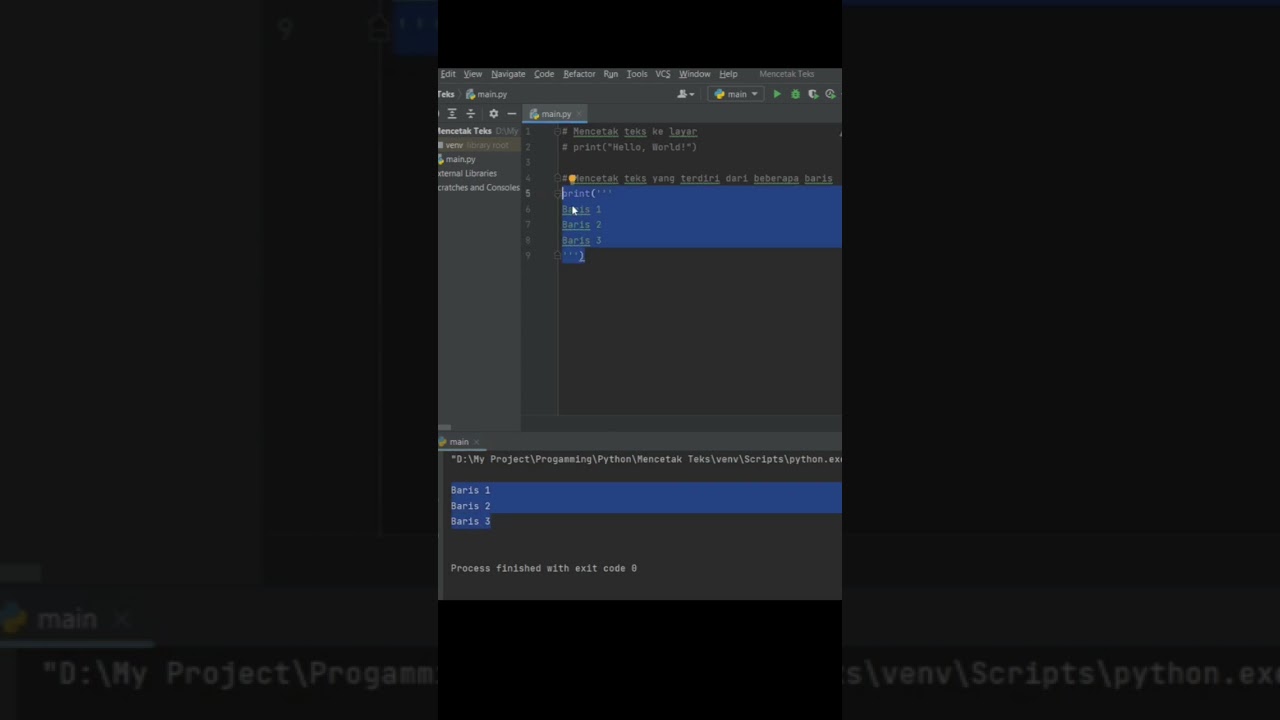Viewport: 1280px width, 720px height.
Task: Open the Help menu
Action: click(x=728, y=74)
